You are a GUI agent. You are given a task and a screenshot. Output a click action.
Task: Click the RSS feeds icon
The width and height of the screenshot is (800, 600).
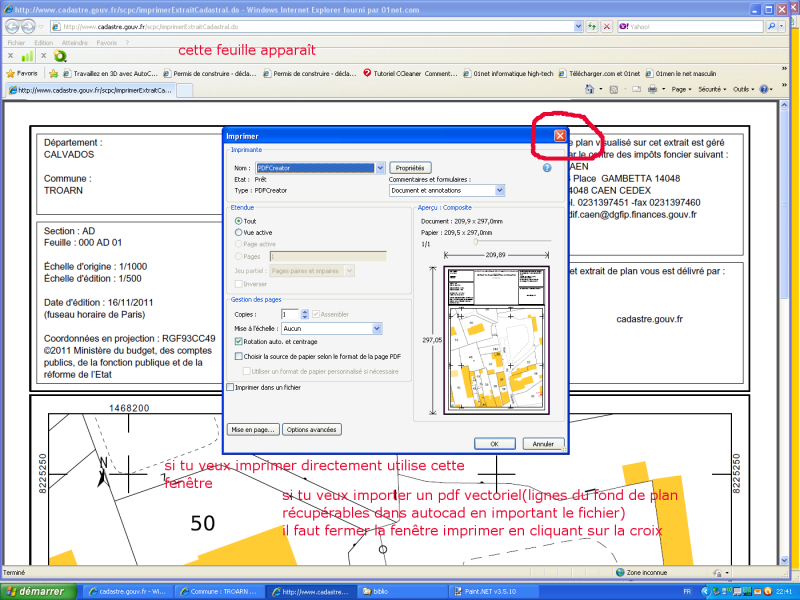pyautogui.click(x=614, y=89)
